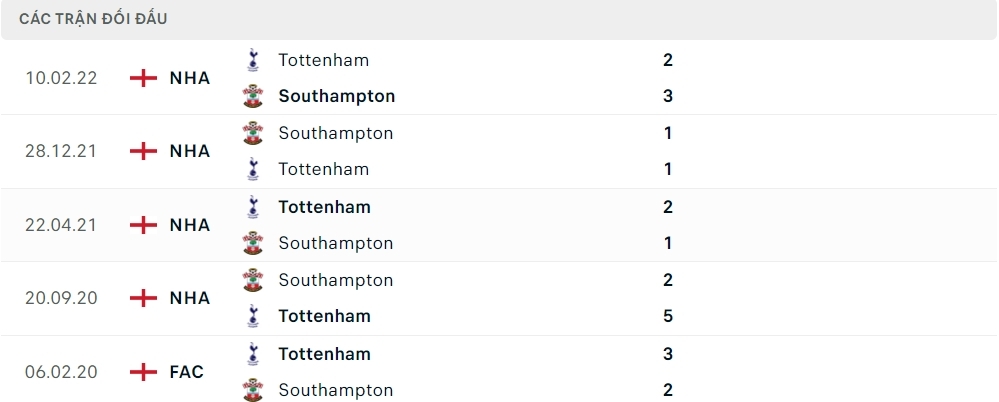Screen dimensions: 999x402
Task: Click England flag in 10.02.22 row
Action: coord(144,78)
